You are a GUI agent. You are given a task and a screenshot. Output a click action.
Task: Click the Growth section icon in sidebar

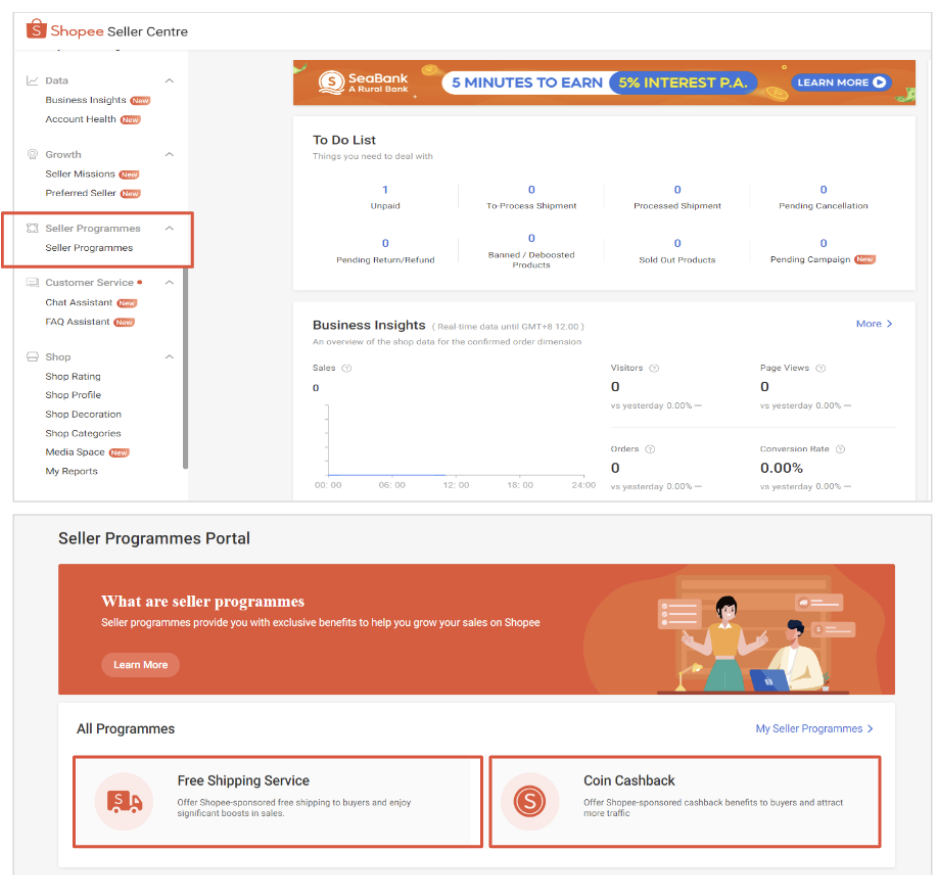click(32, 154)
